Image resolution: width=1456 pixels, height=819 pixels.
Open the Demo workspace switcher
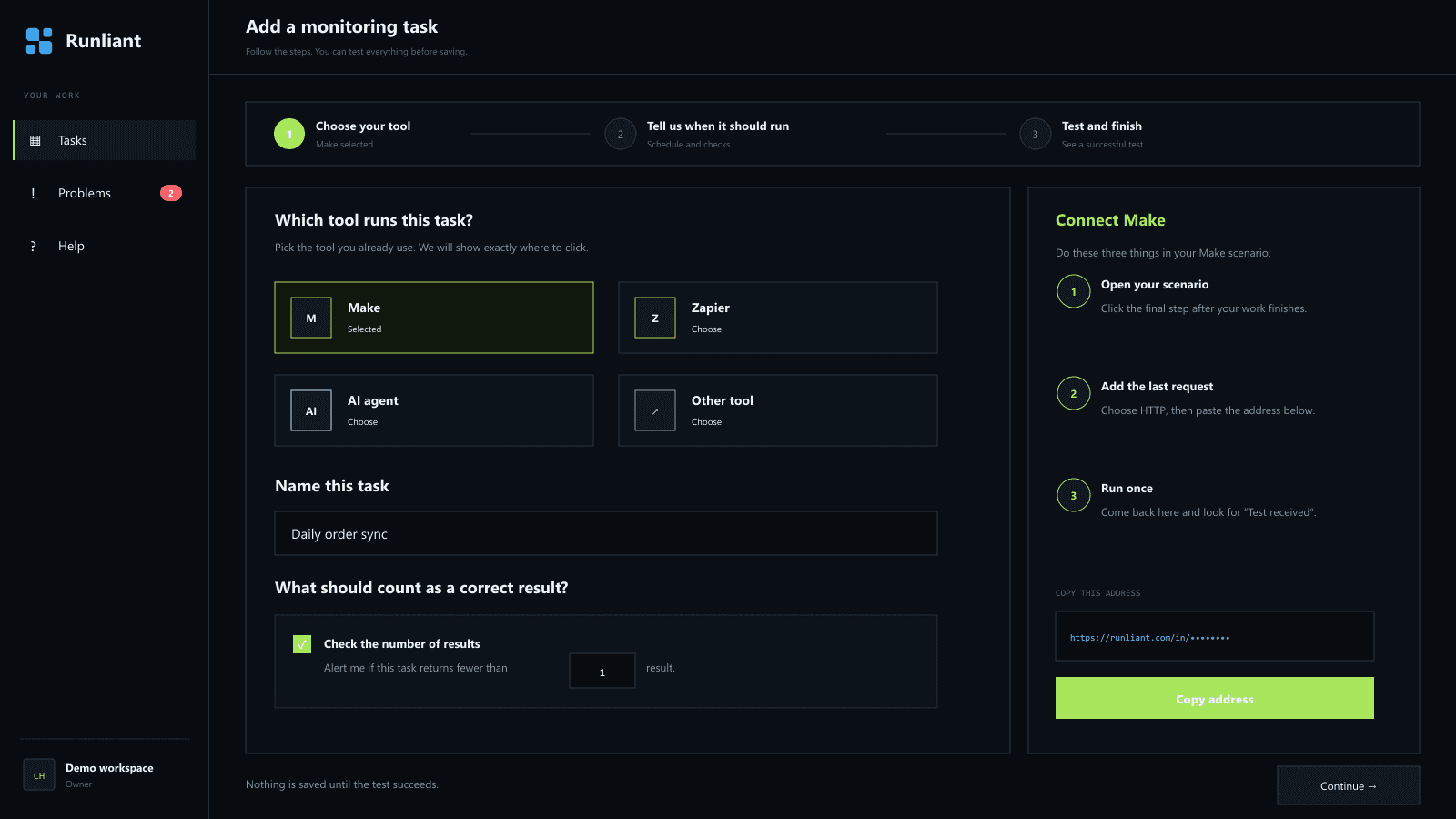point(105,775)
